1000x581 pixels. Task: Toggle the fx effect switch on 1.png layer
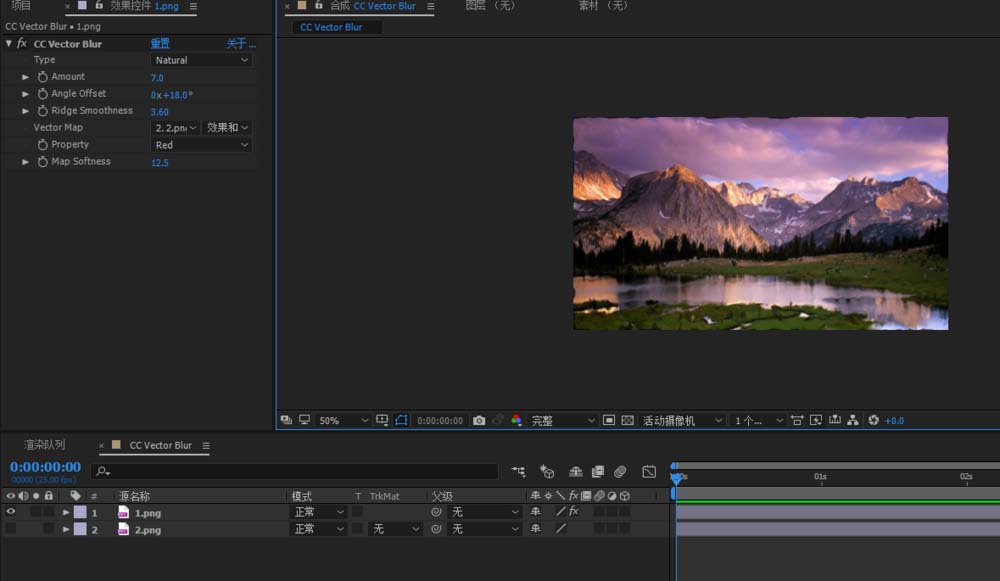(x=574, y=512)
